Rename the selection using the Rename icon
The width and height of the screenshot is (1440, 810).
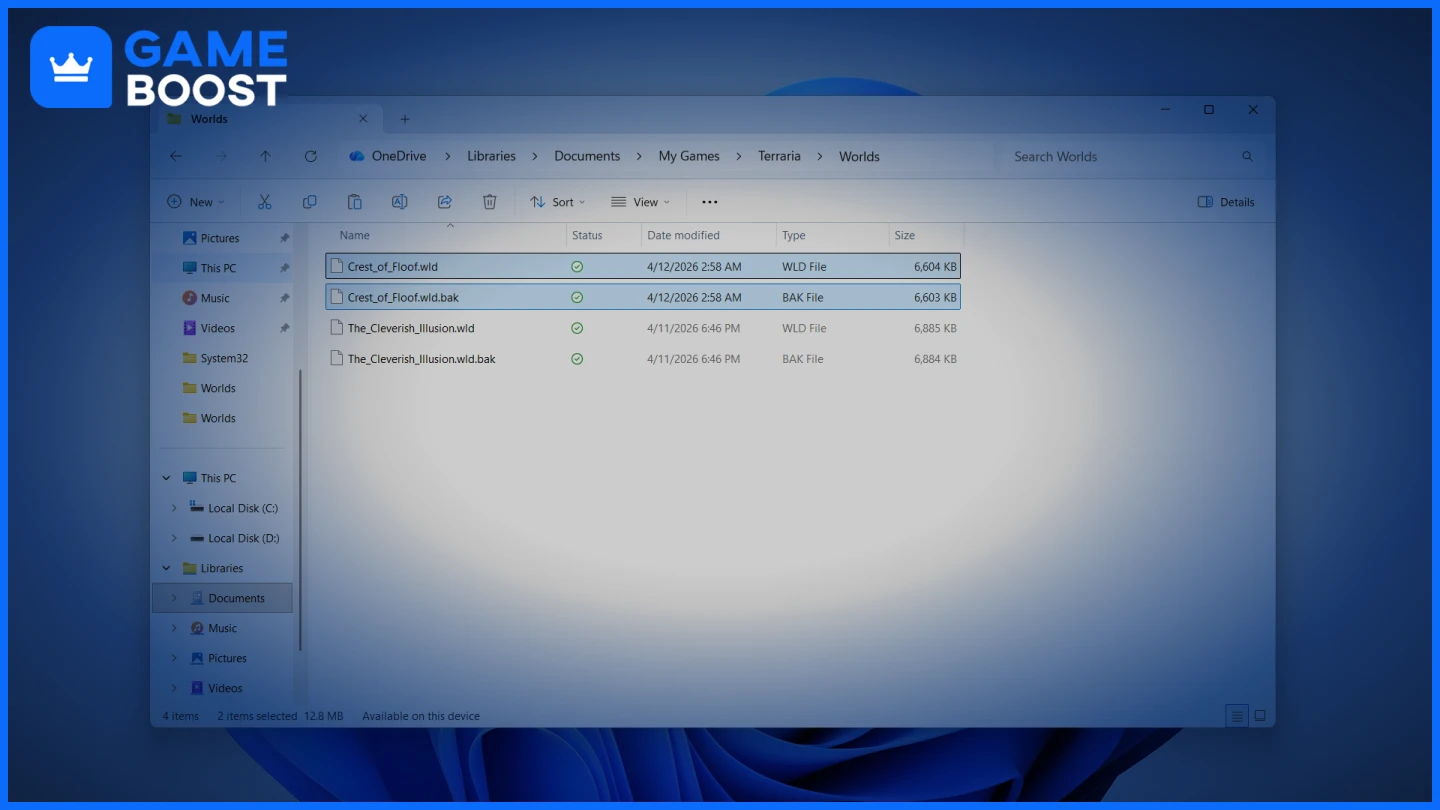399,201
